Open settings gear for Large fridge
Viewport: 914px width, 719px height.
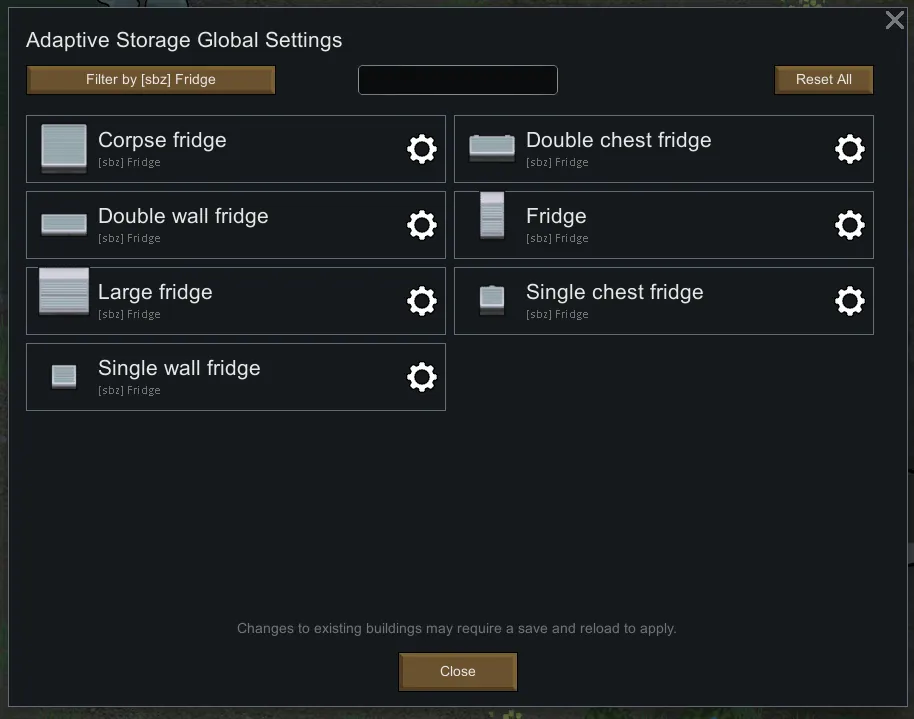422,301
